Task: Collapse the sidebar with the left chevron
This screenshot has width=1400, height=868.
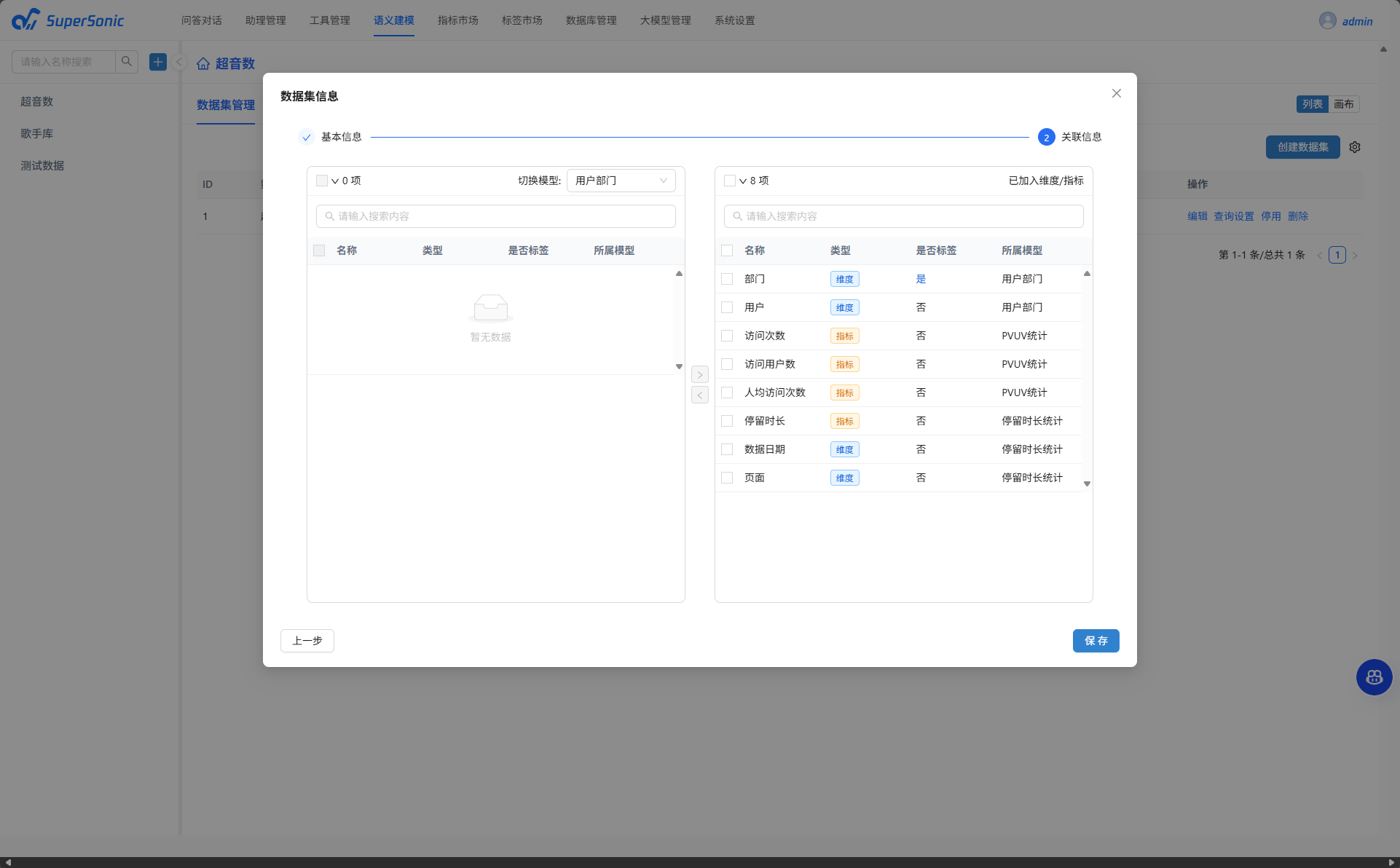Action: (x=179, y=62)
